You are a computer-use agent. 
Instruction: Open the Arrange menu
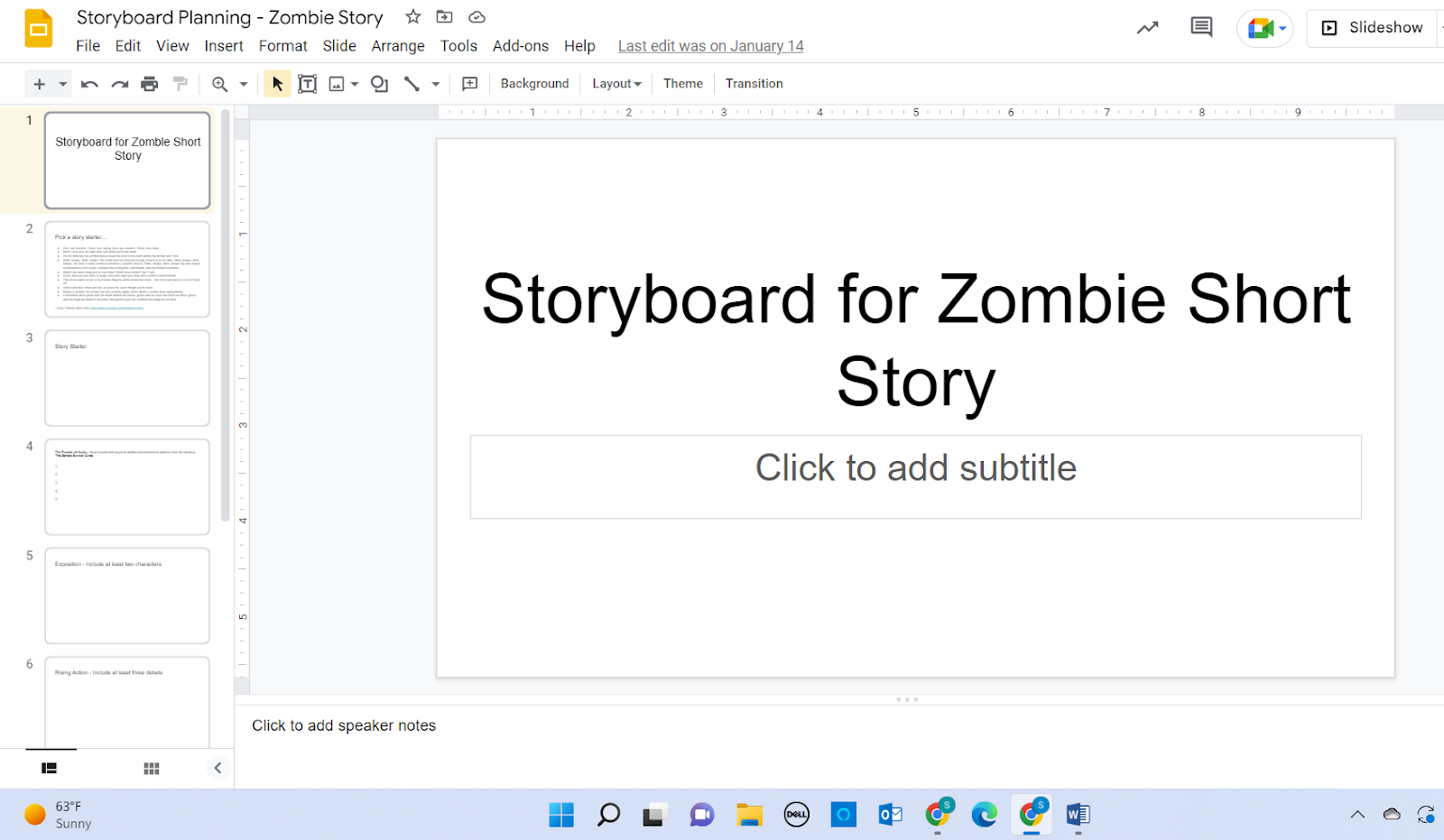(398, 46)
